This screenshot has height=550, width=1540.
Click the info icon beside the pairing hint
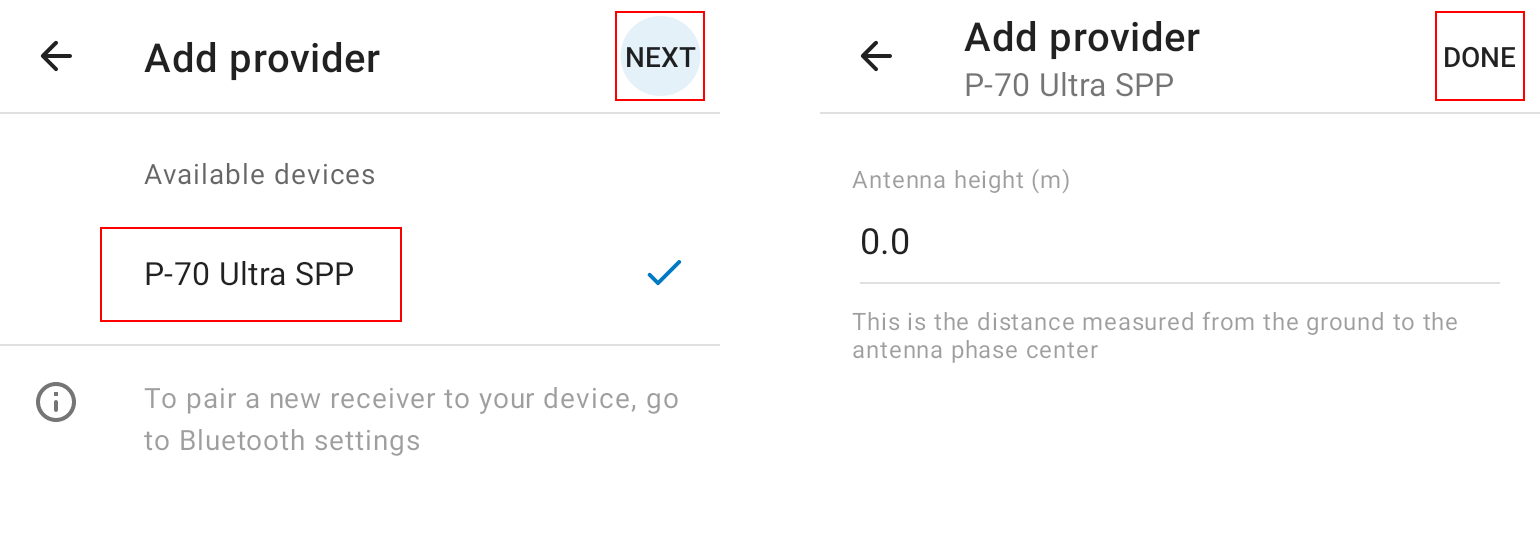tap(56, 402)
